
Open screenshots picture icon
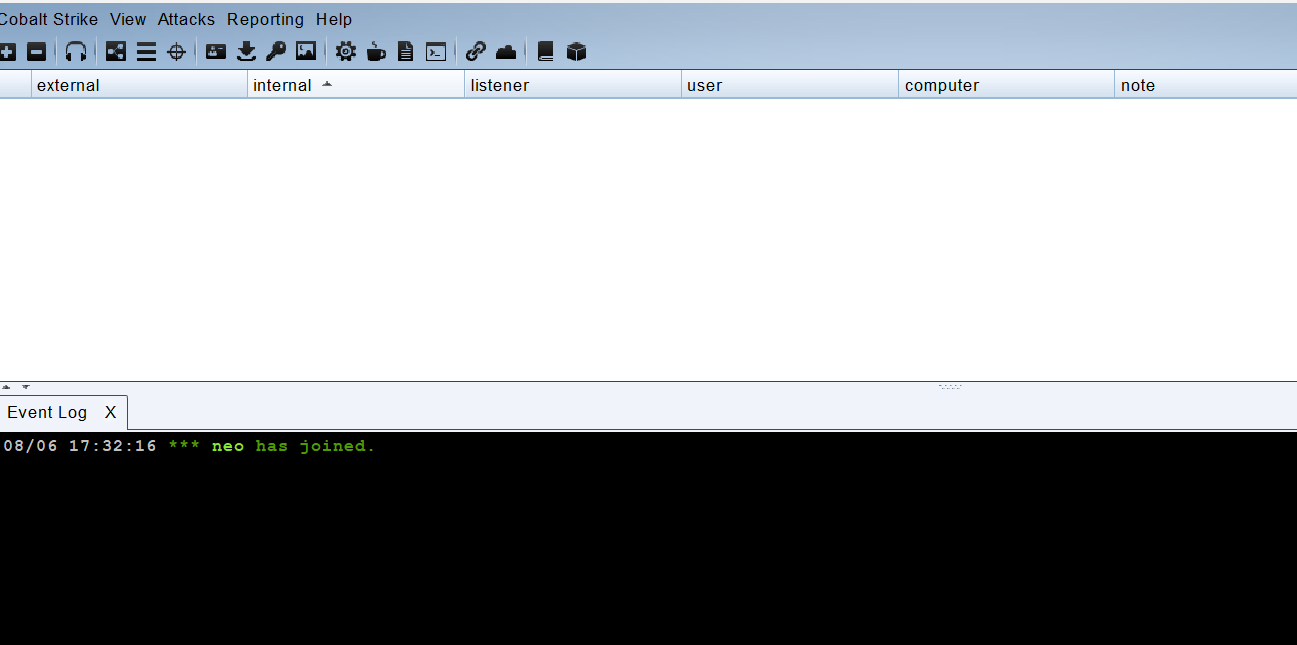pos(306,52)
